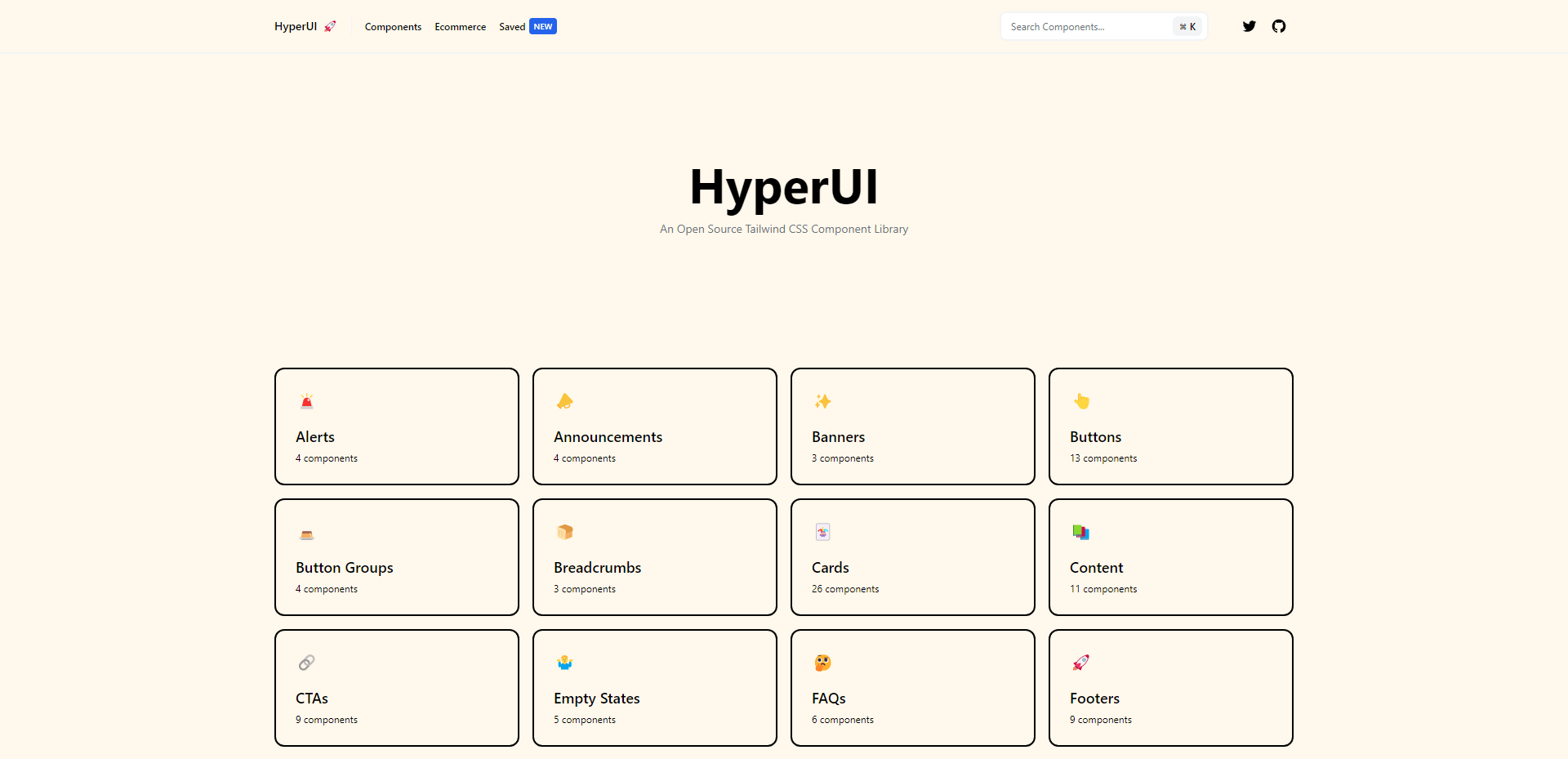Click '26 components' text under Cards
Screen dimensions: 1568x759
(845, 589)
